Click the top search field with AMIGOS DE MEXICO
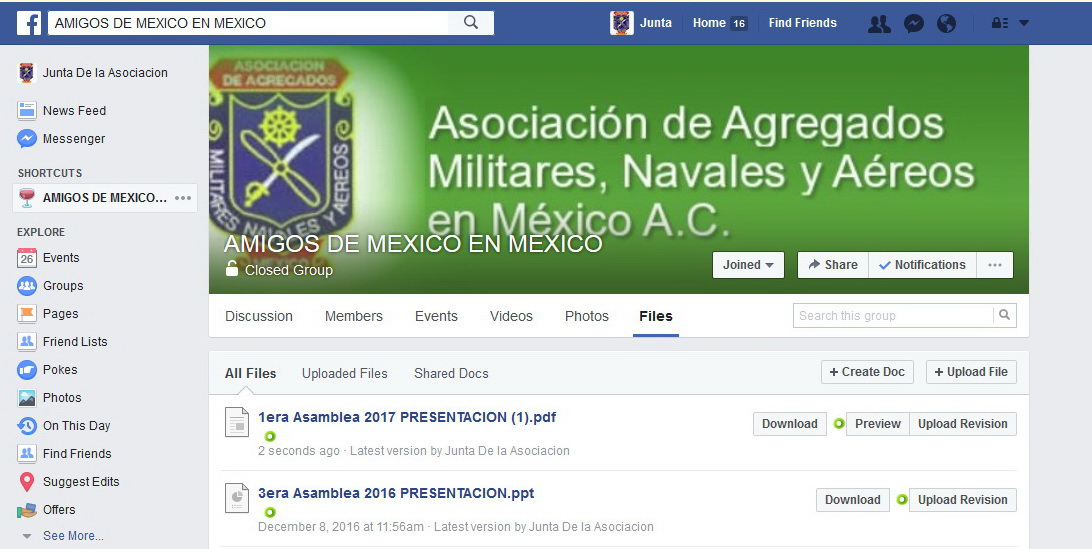This screenshot has width=1092, height=549. coord(249,23)
